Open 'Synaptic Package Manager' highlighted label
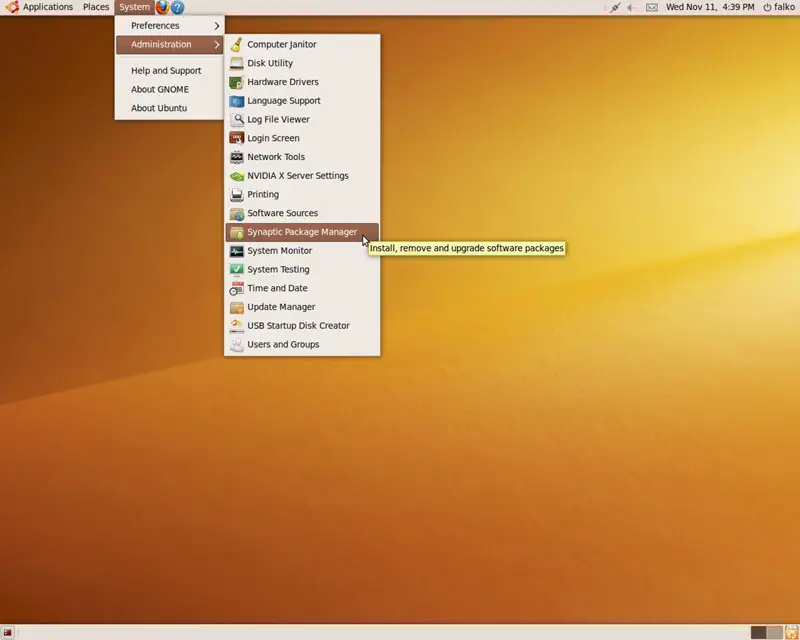 click(302, 232)
